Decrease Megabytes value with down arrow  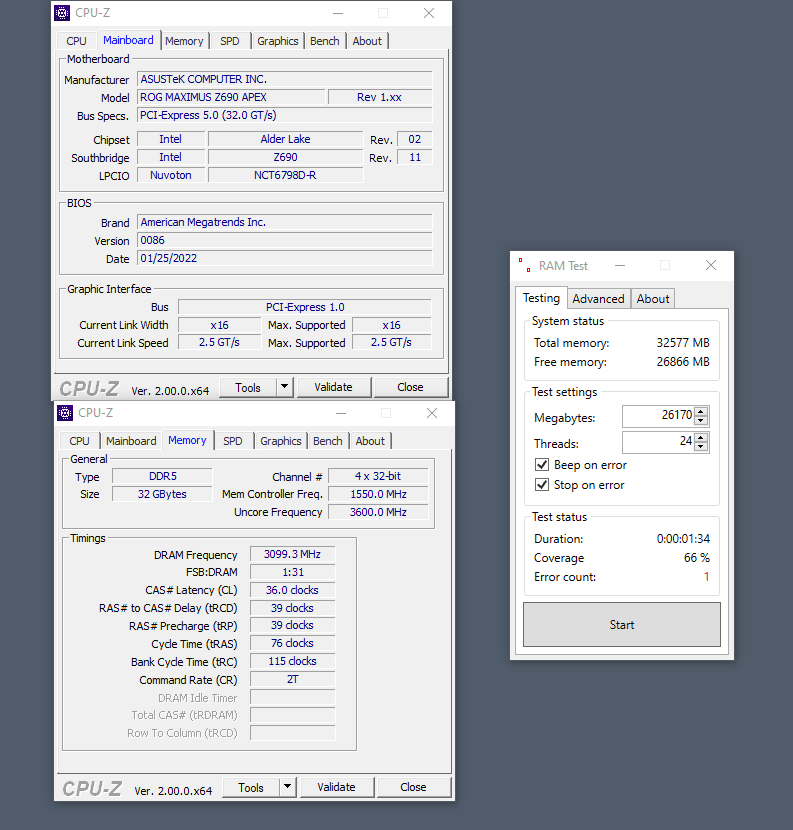(x=701, y=421)
